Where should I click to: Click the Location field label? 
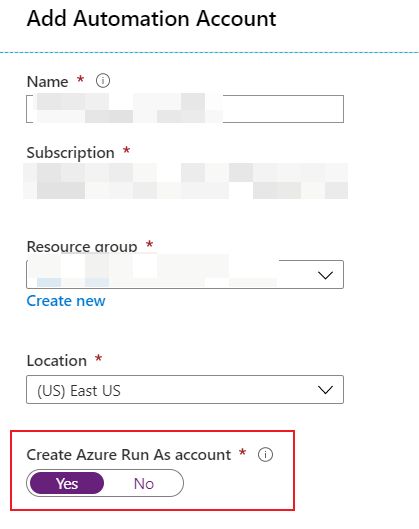pyautogui.click(x=57, y=361)
